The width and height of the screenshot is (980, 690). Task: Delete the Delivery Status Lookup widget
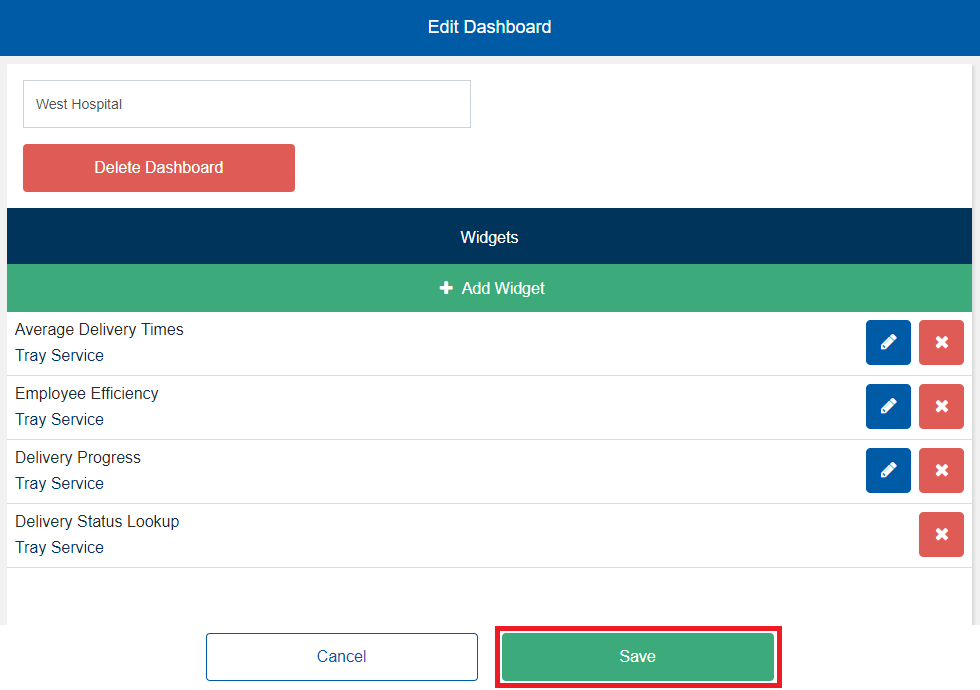pyautogui.click(x=941, y=535)
